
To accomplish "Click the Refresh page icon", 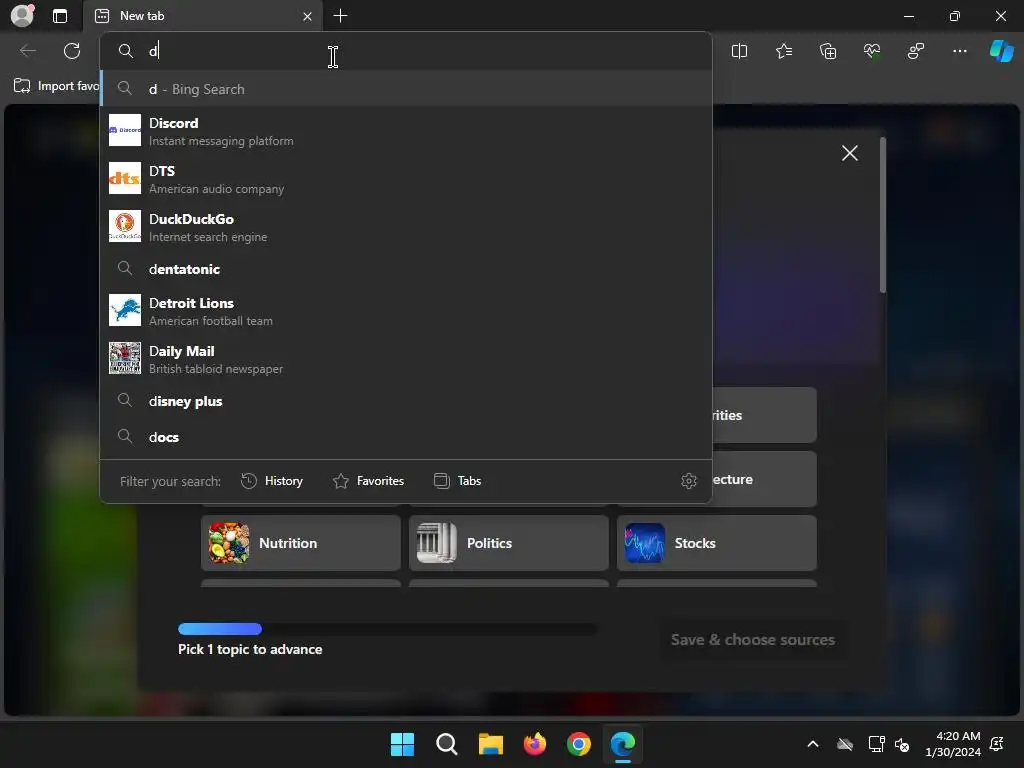I will pyautogui.click(x=72, y=51).
